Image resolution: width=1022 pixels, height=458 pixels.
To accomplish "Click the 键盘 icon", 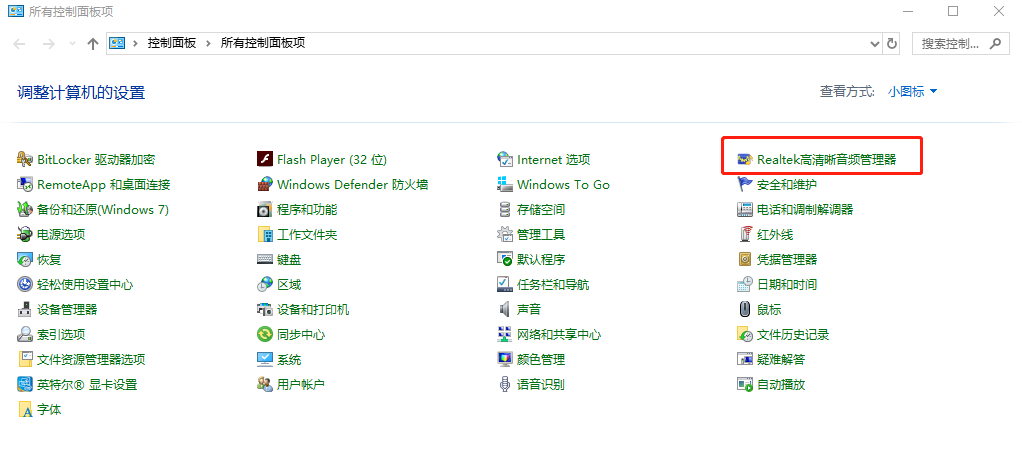I will click(265, 259).
